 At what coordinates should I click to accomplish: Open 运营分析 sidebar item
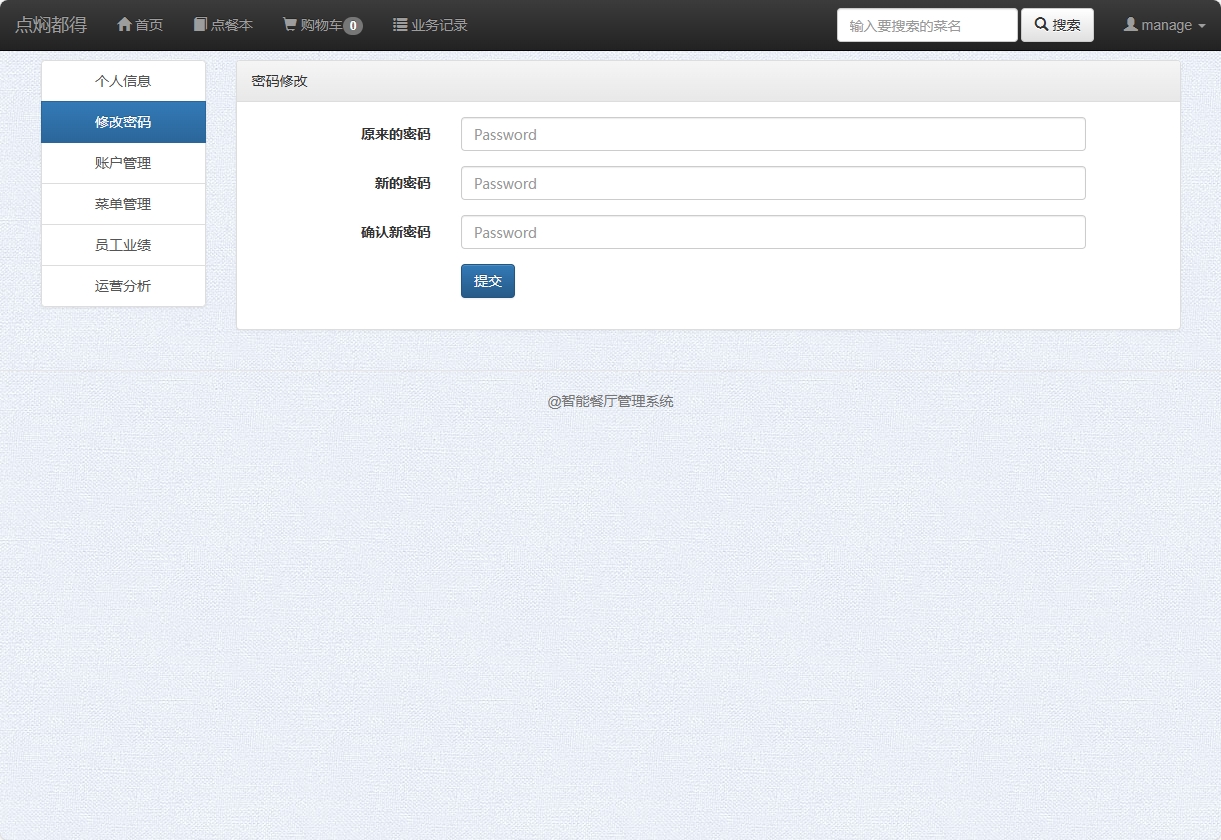(x=123, y=286)
